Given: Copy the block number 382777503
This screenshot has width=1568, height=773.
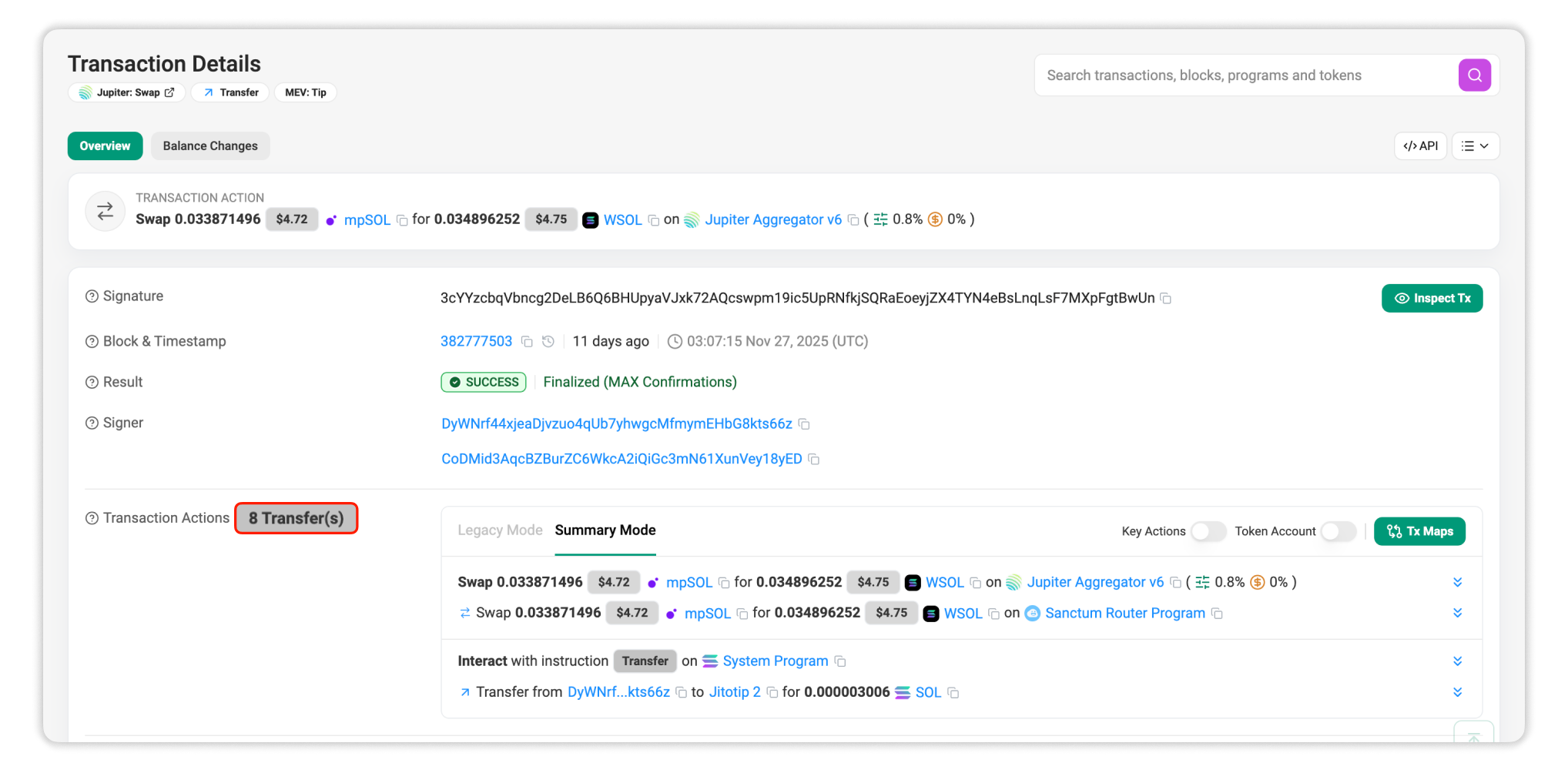Looking at the screenshot, I should [527, 341].
